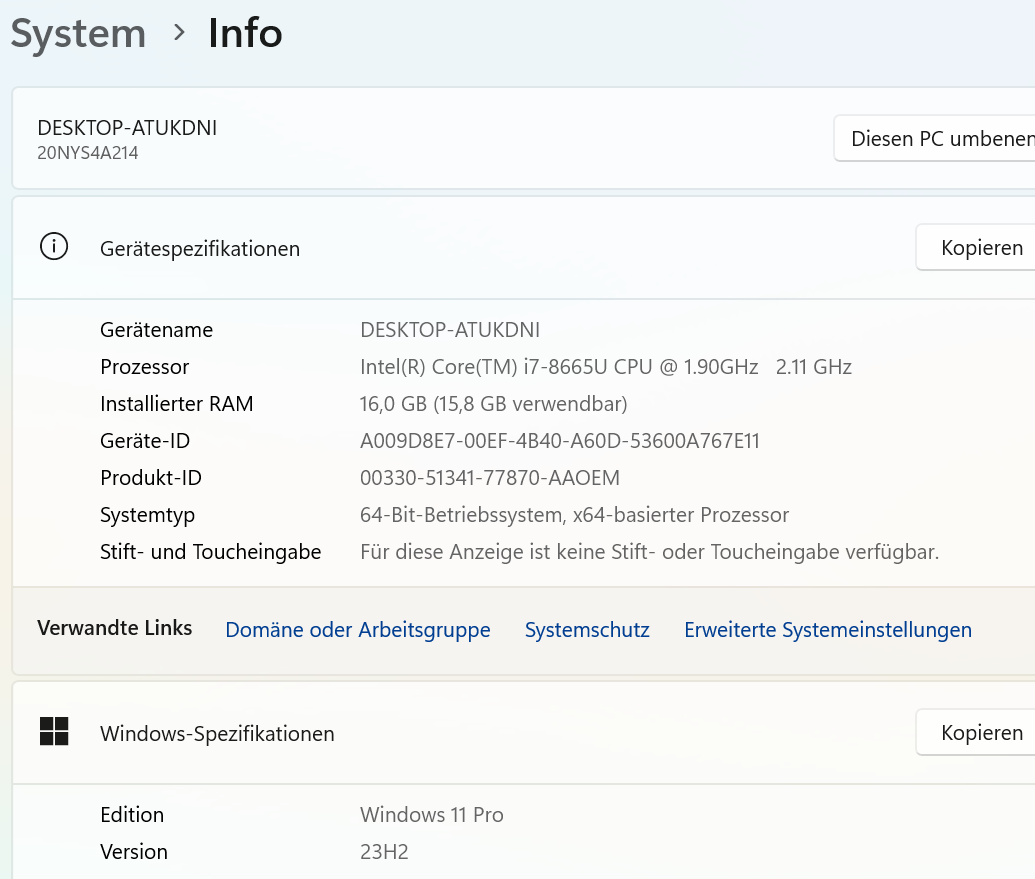Click the Geräte-ID value A009D8E7-00EF-4B40-A60D-53600A767E11
The image size is (1035, 879).
(560, 441)
